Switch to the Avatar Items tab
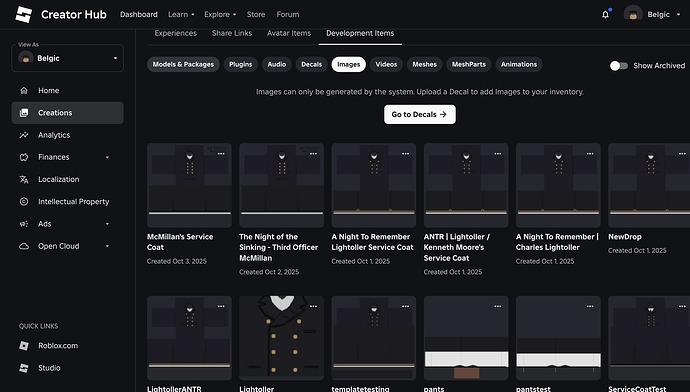Viewport: 690px width, 392px height. [289, 33]
